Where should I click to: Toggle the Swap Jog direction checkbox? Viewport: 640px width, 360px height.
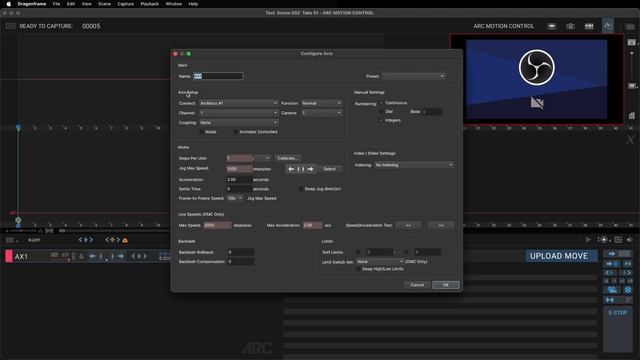(x=301, y=189)
